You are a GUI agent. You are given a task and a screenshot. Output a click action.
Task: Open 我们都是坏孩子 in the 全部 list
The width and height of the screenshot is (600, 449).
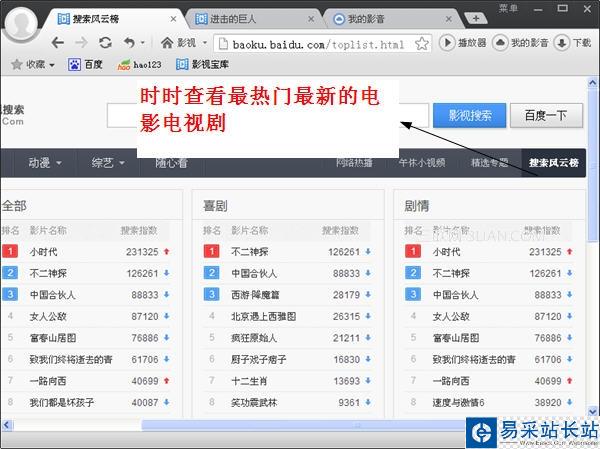[62, 402]
